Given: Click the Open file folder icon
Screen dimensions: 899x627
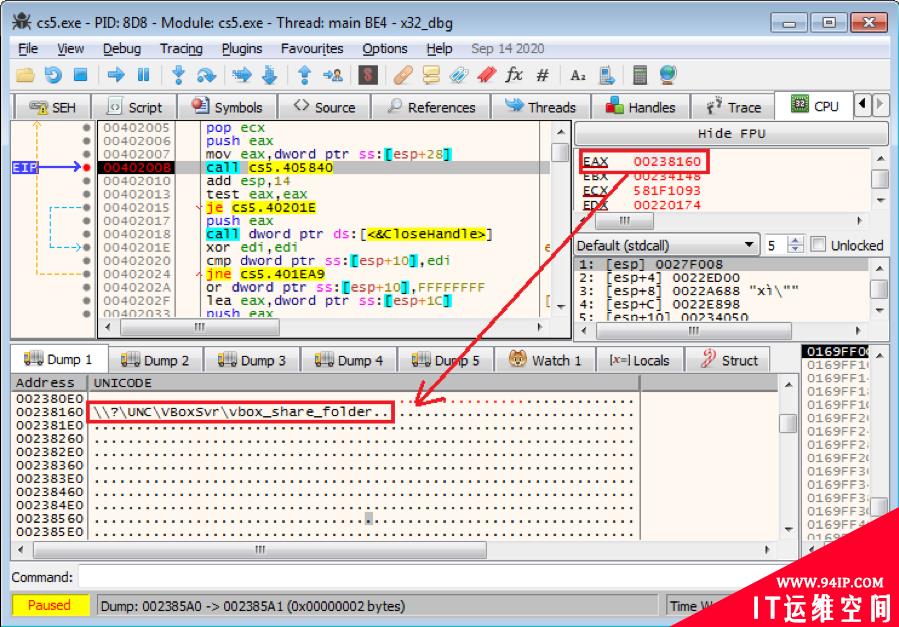Looking at the screenshot, I should pyautogui.click(x=25, y=75).
